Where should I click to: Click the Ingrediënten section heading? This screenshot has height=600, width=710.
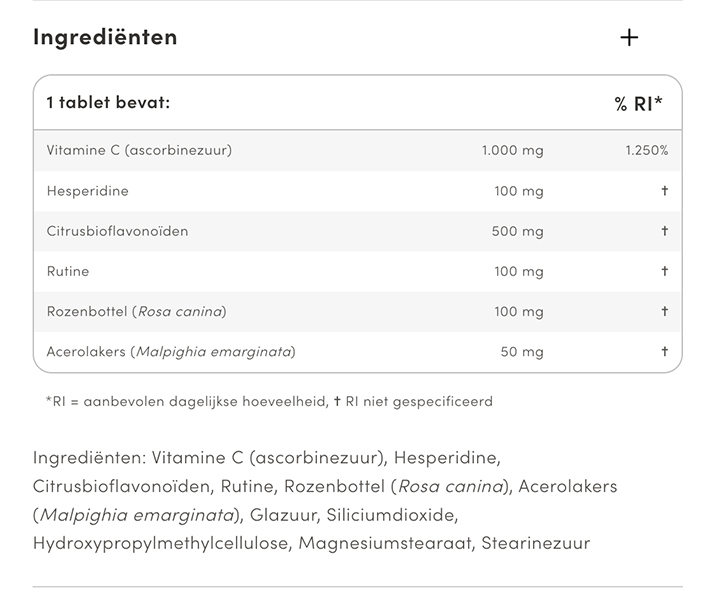point(105,37)
